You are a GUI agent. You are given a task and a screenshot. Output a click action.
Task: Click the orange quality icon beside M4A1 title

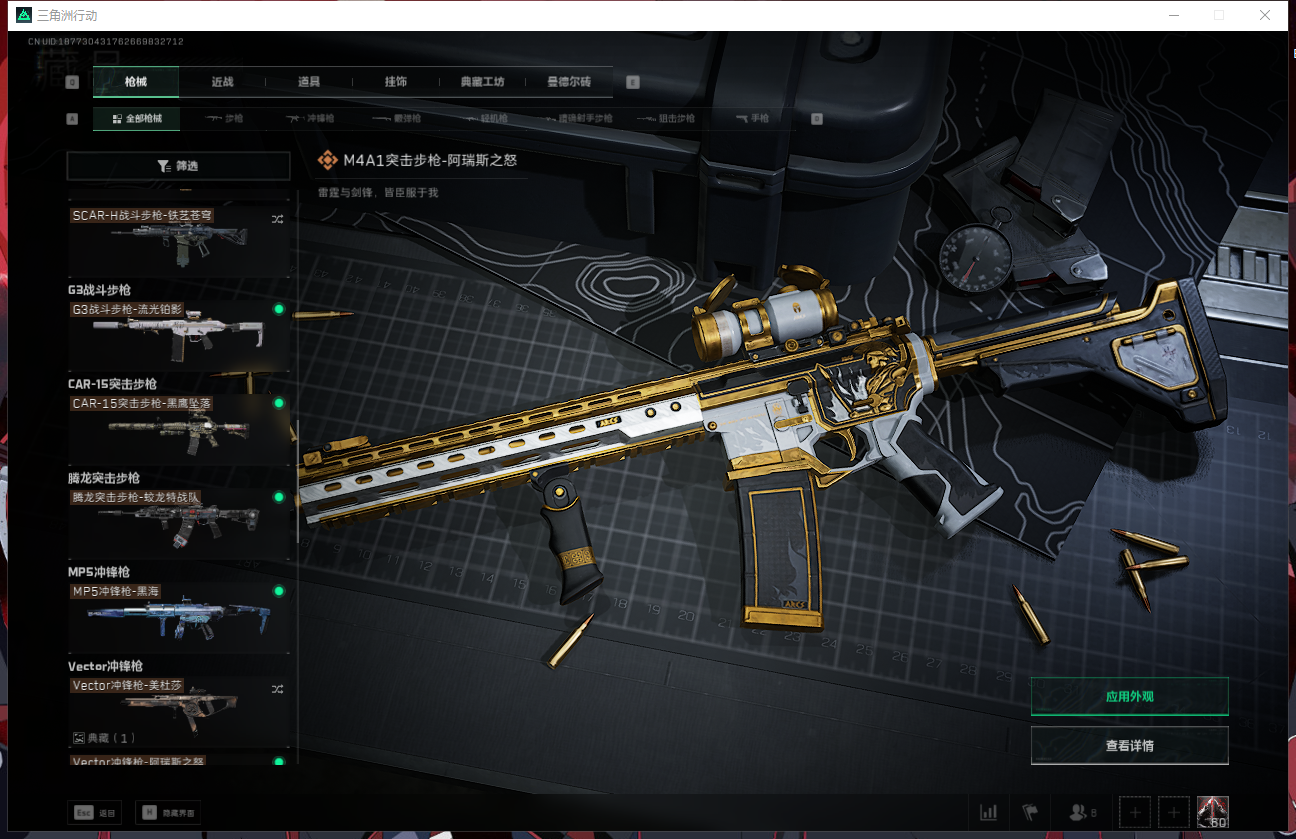point(327,160)
